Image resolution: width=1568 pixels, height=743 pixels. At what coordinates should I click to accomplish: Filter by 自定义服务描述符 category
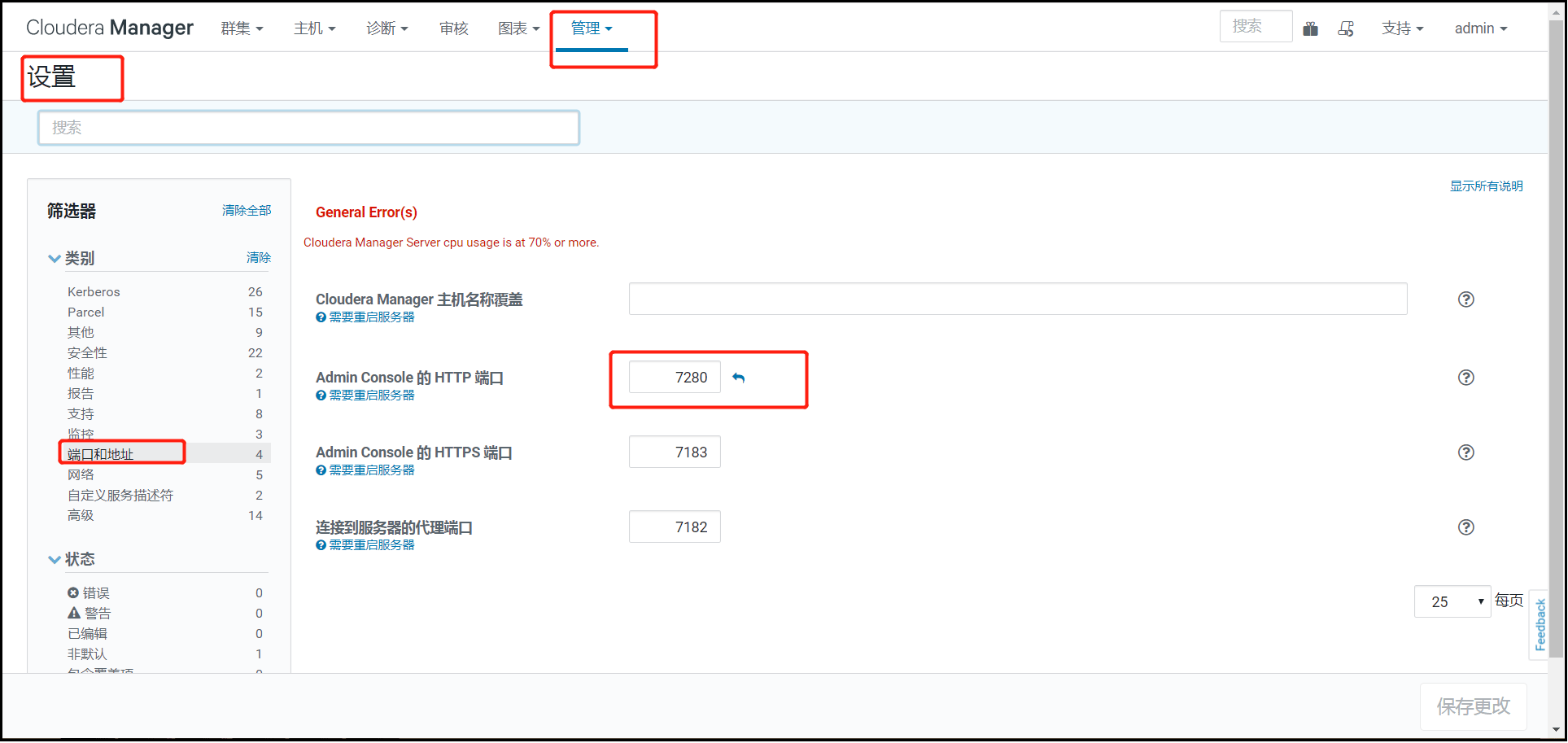coord(165,496)
